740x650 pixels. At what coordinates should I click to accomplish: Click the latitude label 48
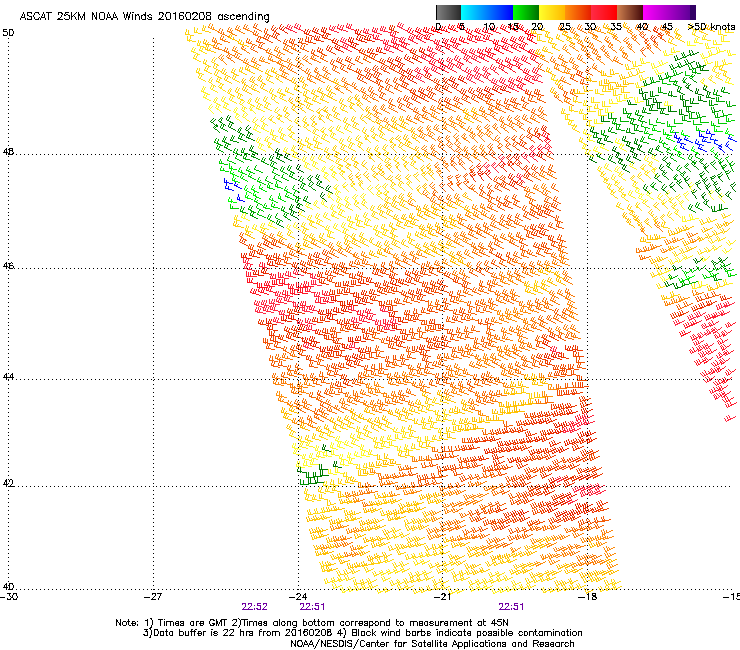pos(8,152)
